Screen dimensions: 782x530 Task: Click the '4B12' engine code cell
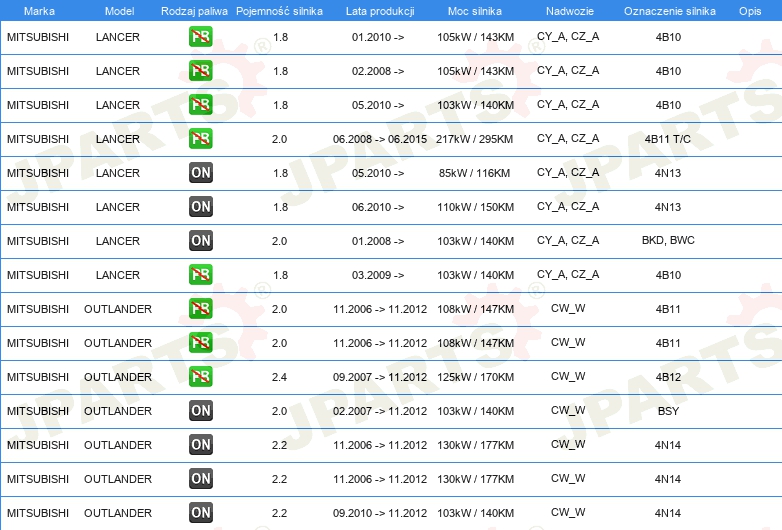[668, 377]
